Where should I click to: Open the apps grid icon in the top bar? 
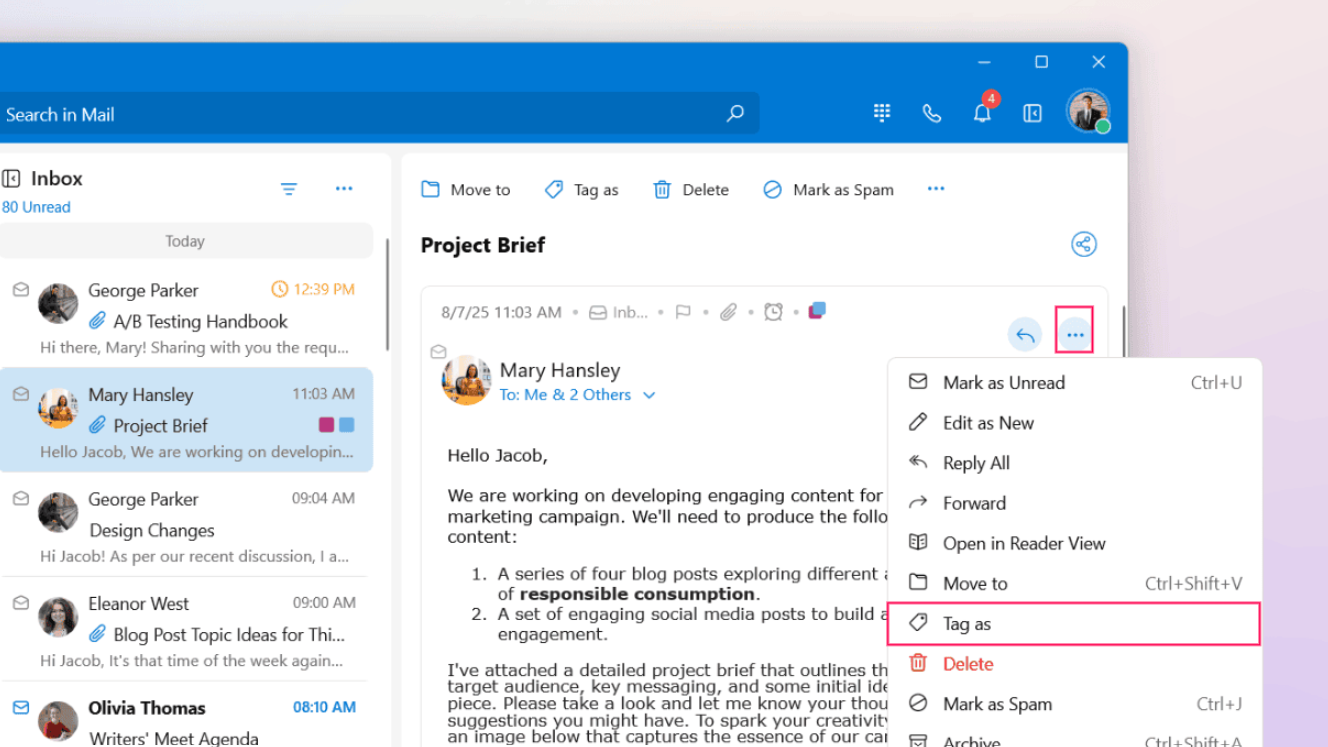click(x=882, y=113)
